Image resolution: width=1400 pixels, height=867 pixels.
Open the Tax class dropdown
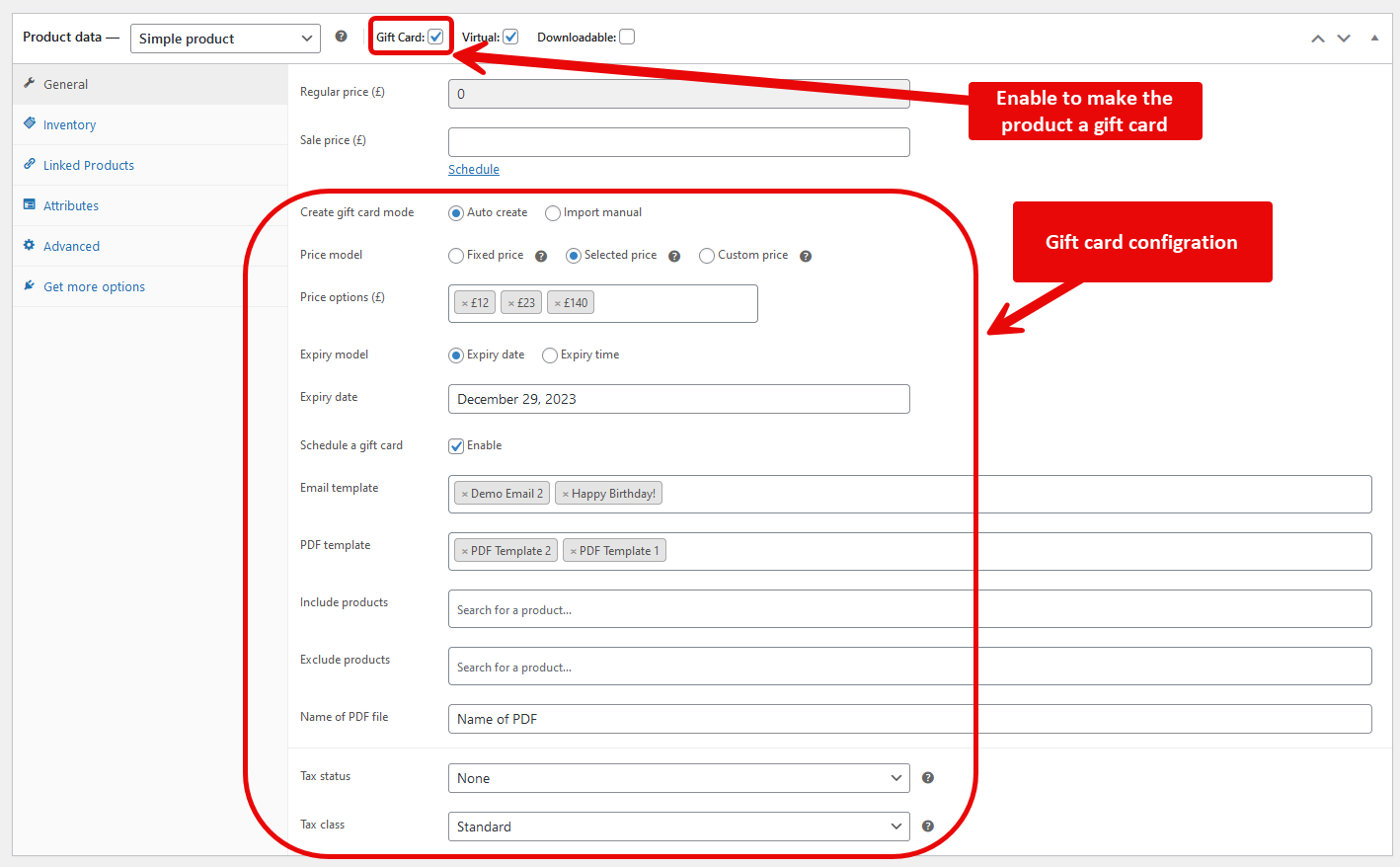(x=679, y=827)
